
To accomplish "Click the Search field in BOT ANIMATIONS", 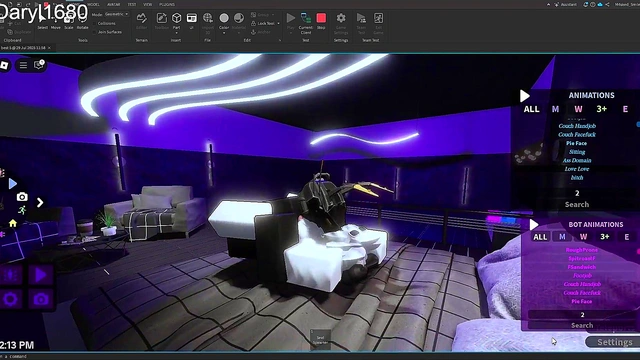I will (582, 325).
